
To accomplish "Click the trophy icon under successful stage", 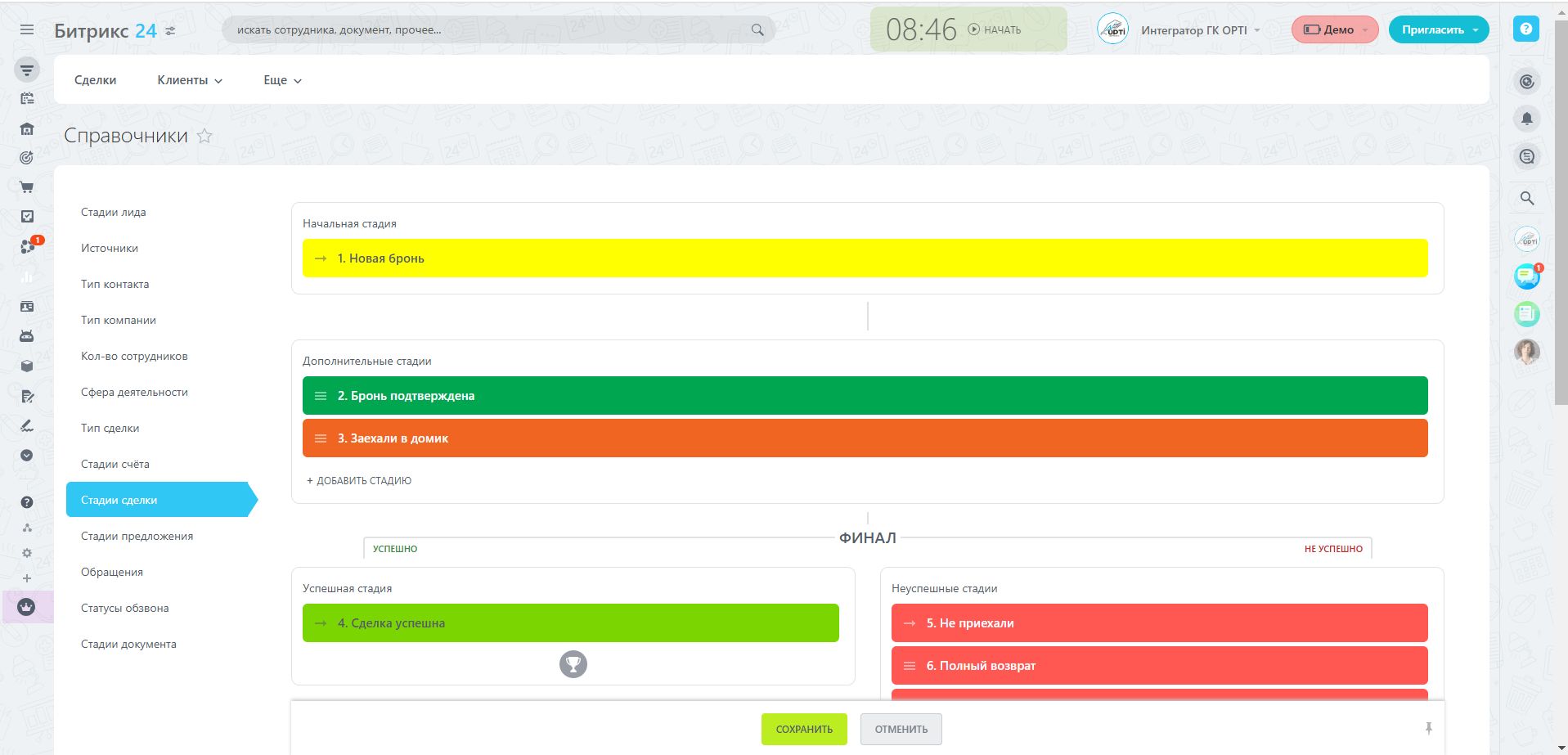I will coord(573,664).
